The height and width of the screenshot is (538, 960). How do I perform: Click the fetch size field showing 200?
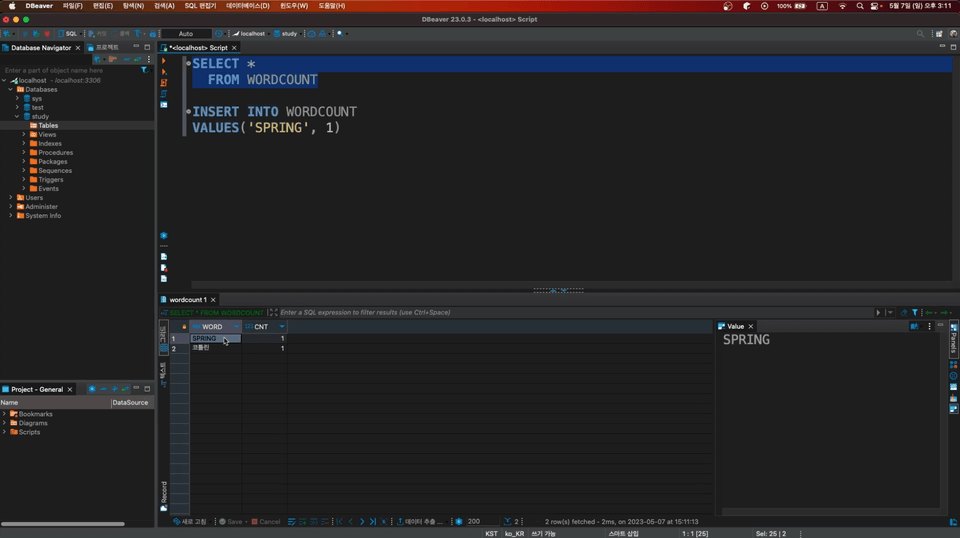481,521
